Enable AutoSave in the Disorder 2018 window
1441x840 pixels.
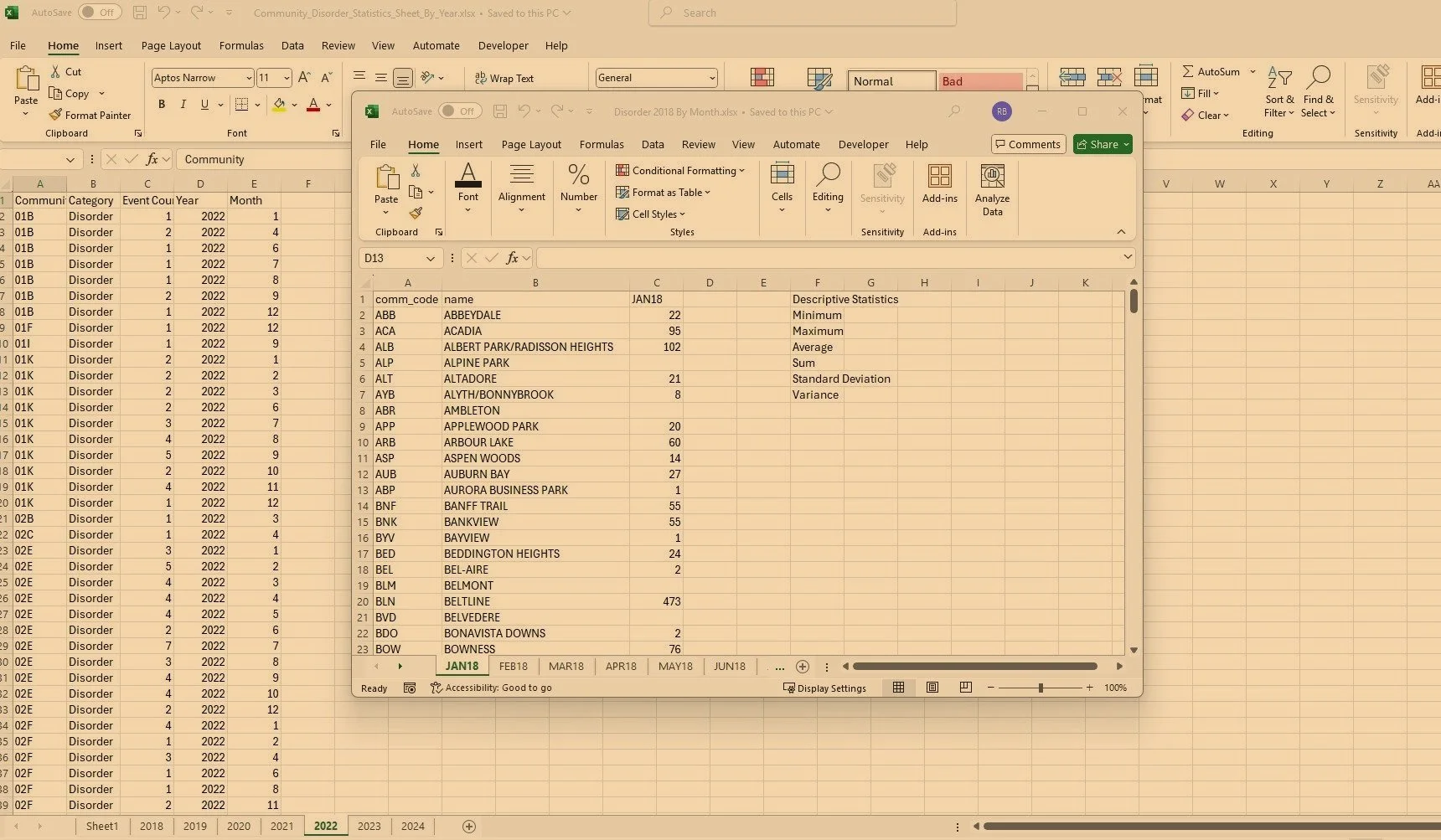(x=461, y=111)
